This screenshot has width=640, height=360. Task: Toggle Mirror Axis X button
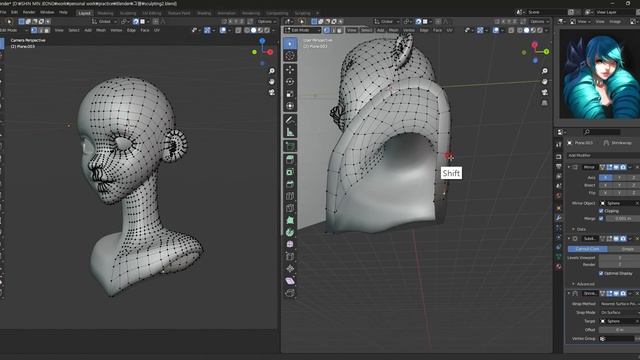tap(605, 178)
